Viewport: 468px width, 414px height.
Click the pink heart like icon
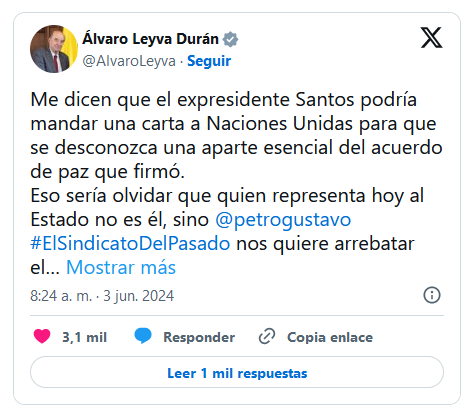coord(42,336)
